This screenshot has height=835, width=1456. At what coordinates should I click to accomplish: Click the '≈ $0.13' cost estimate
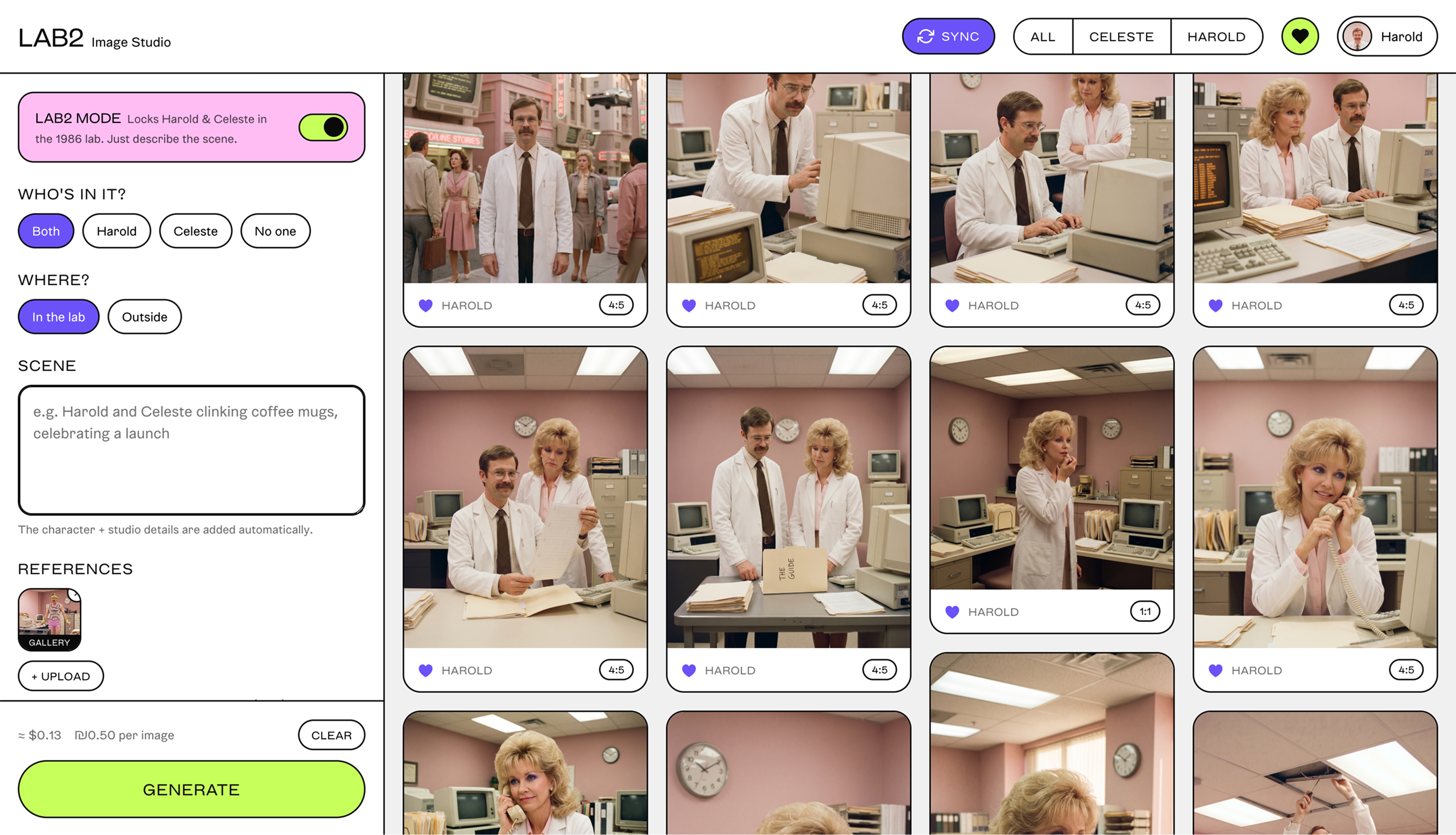click(x=40, y=735)
